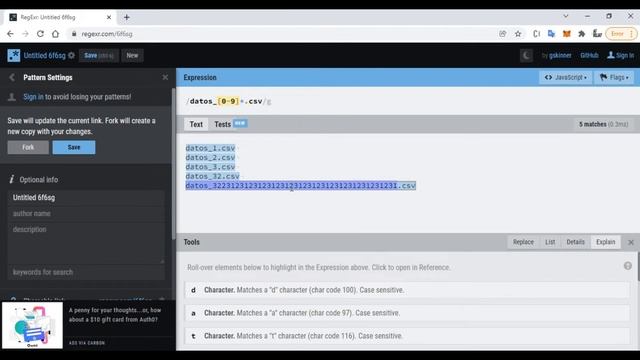Click the Save button in top bar
Viewport: 640px width, 360px height.
point(99,56)
